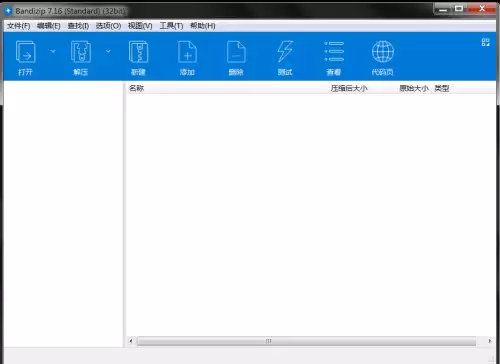Expand the dropdown arrow beside Extract
500x364 pixels.
point(108,51)
